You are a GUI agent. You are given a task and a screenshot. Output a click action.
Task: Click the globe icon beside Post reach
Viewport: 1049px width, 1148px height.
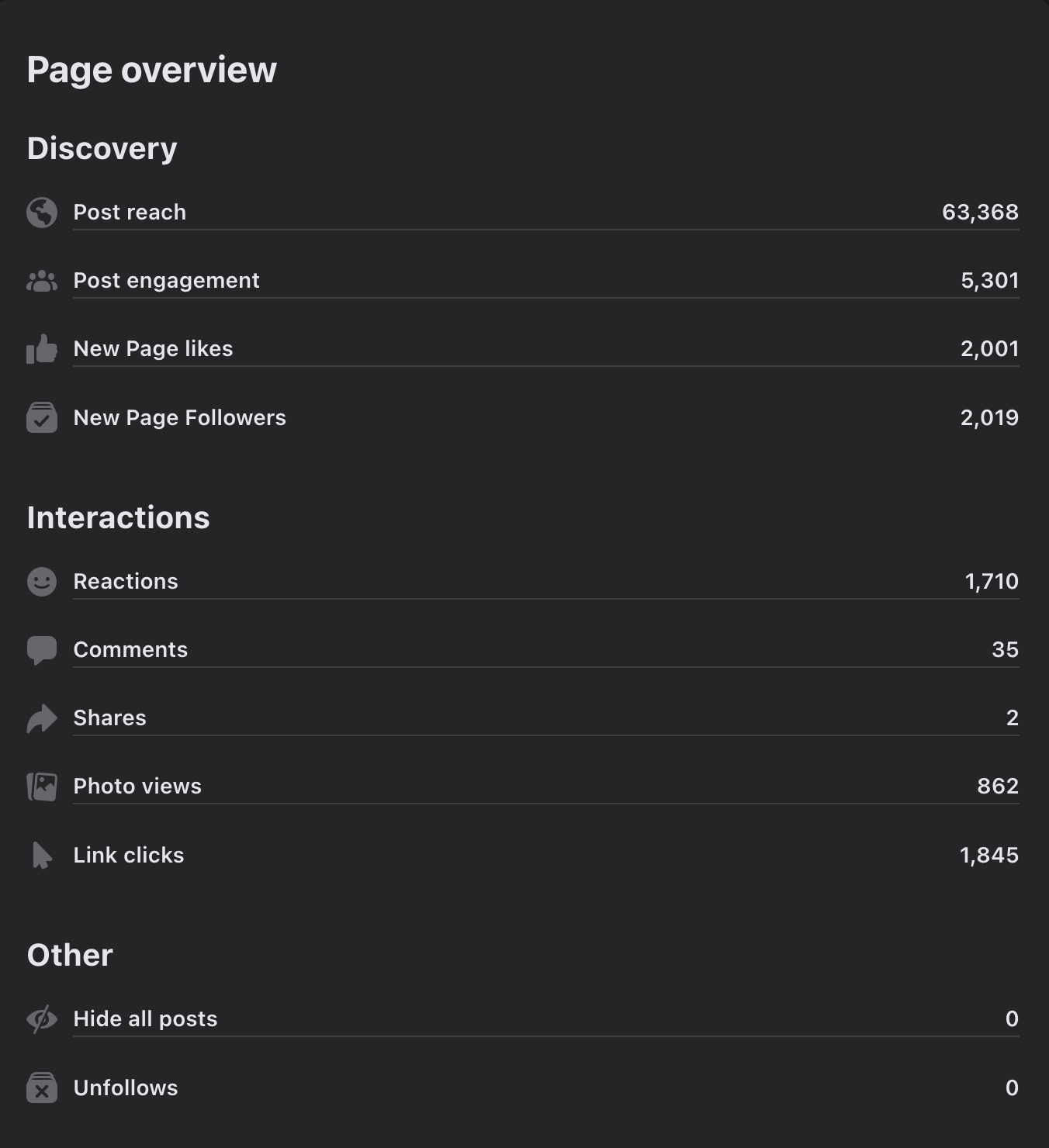[x=42, y=213]
